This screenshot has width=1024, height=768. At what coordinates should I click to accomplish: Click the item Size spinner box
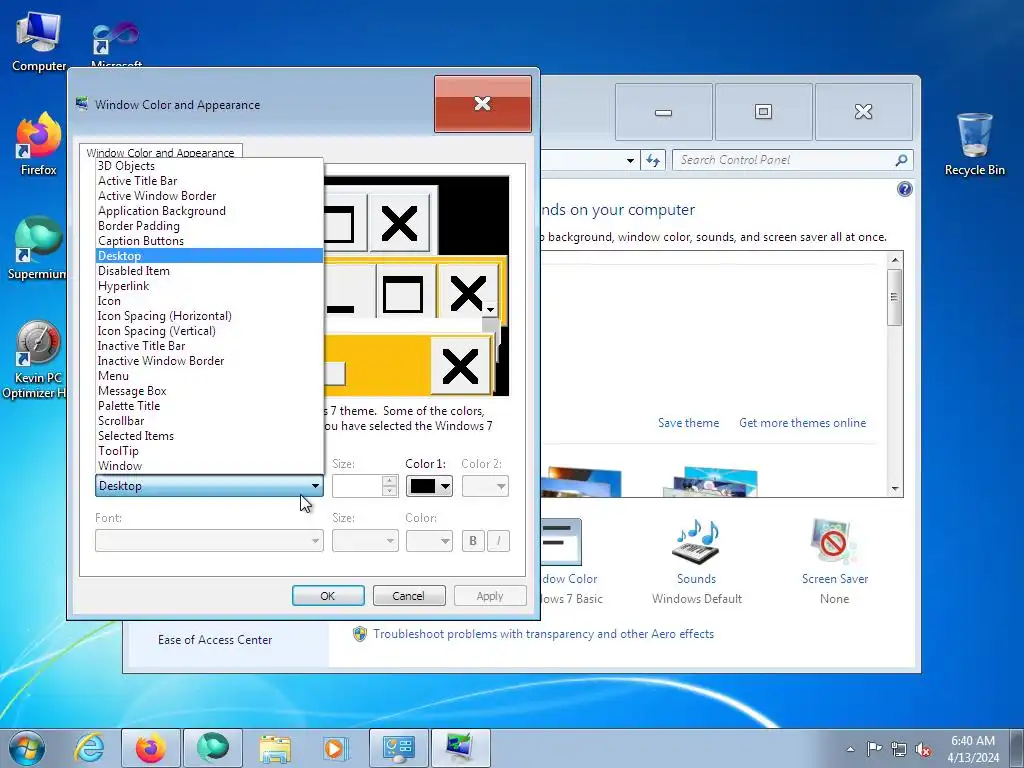pyautogui.click(x=365, y=486)
